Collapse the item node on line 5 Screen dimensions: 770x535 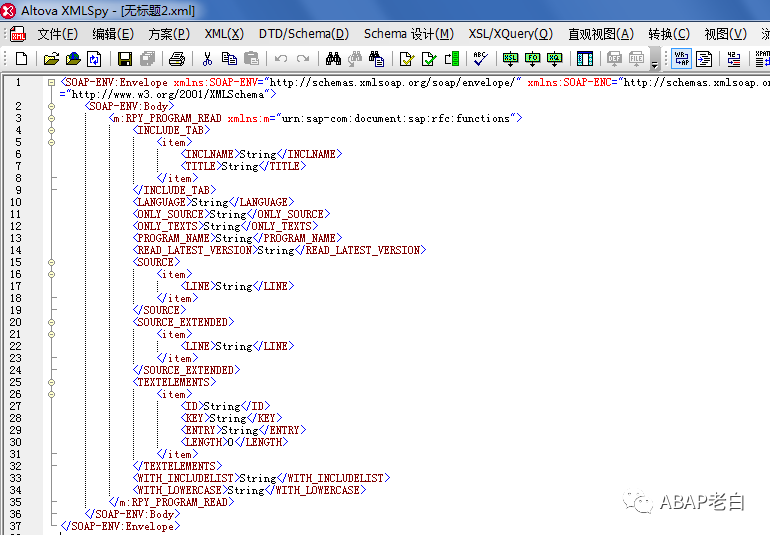[52, 142]
